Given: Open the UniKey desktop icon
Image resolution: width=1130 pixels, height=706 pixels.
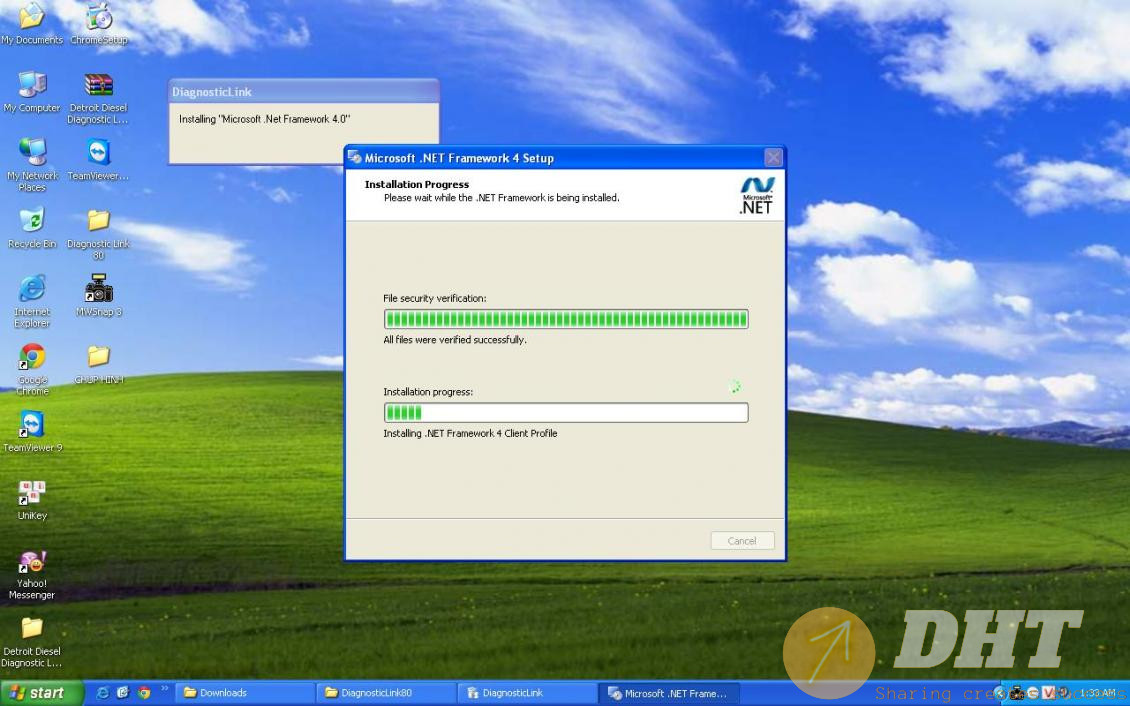Looking at the screenshot, I should coord(32,492).
